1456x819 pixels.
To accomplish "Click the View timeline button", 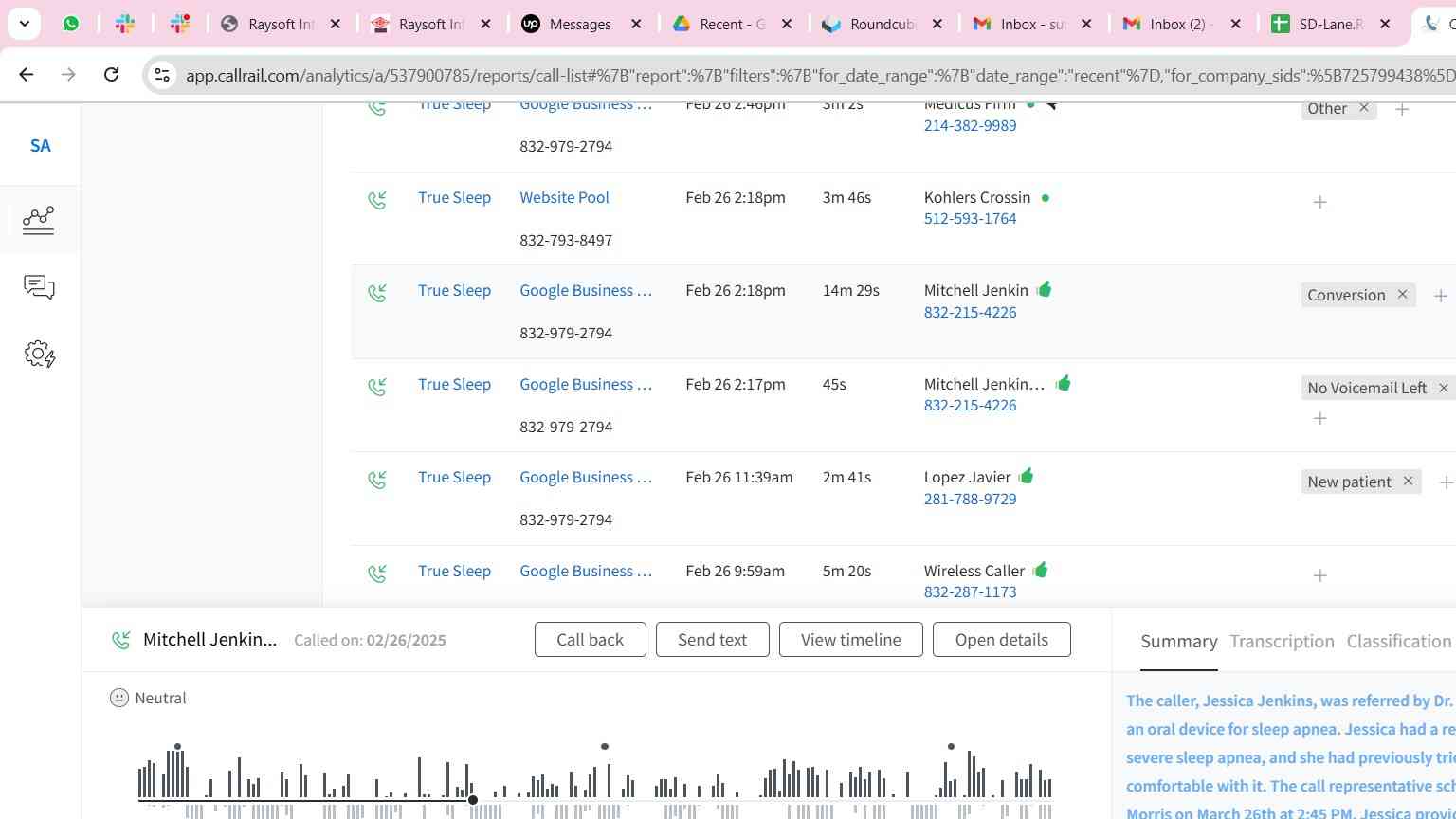I will (x=850, y=640).
